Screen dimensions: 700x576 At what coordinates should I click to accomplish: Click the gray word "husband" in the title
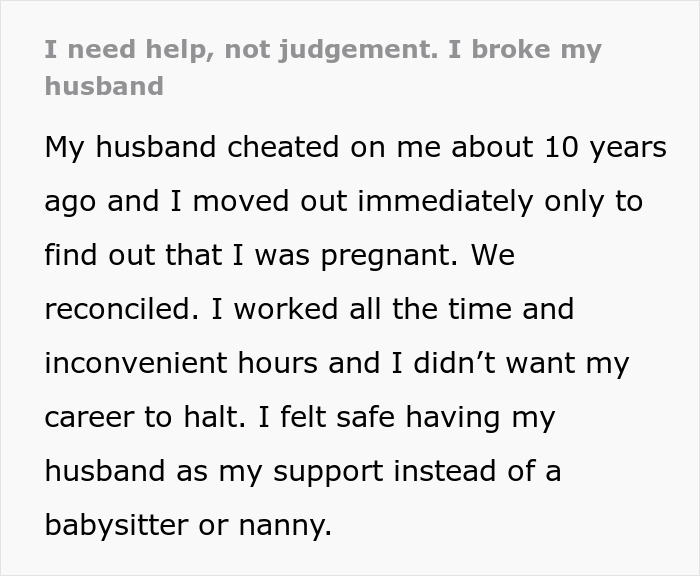coord(104,85)
